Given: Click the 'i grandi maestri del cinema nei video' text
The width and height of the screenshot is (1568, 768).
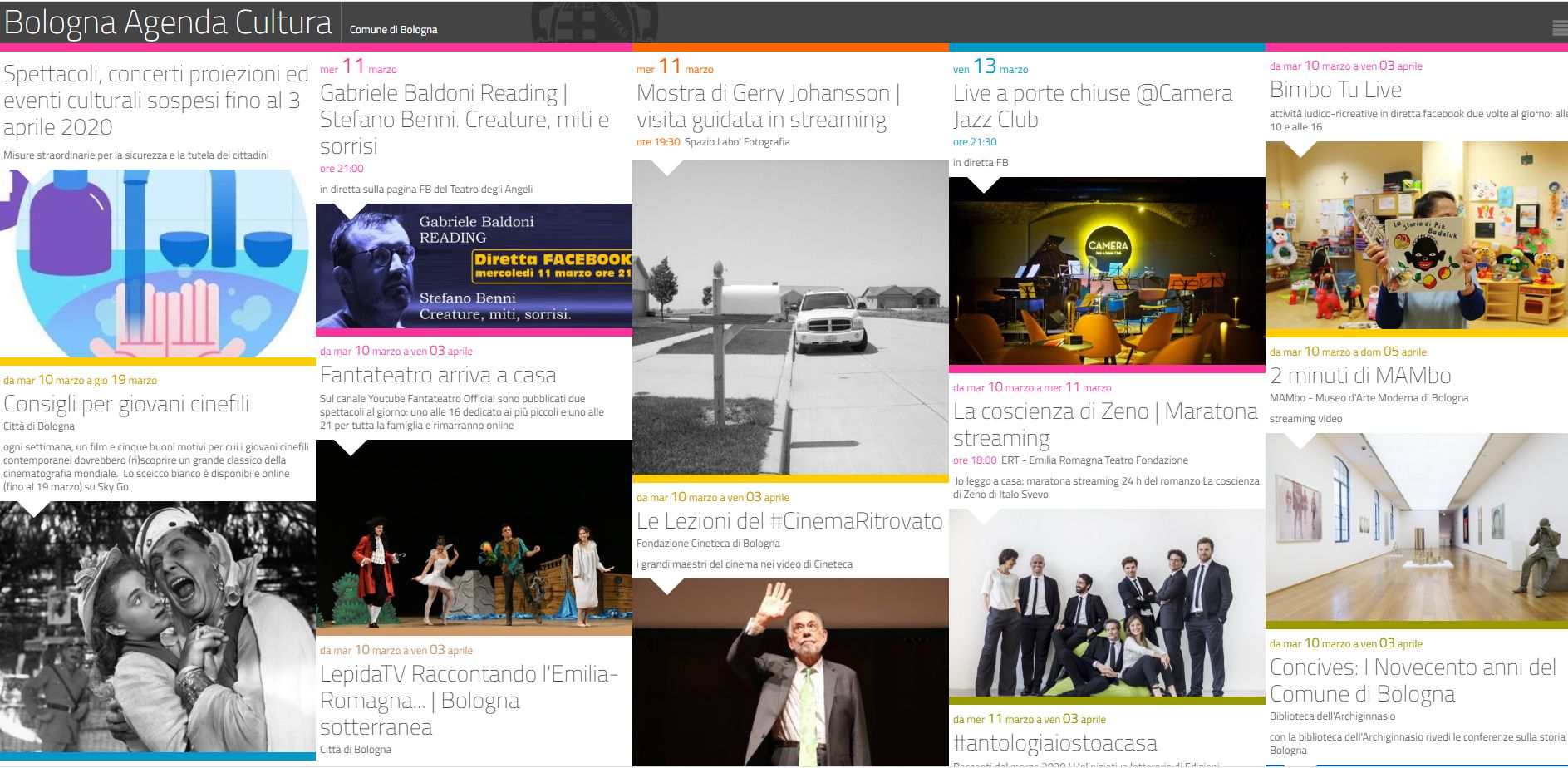Looking at the screenshot, I should tap(745, 564).
